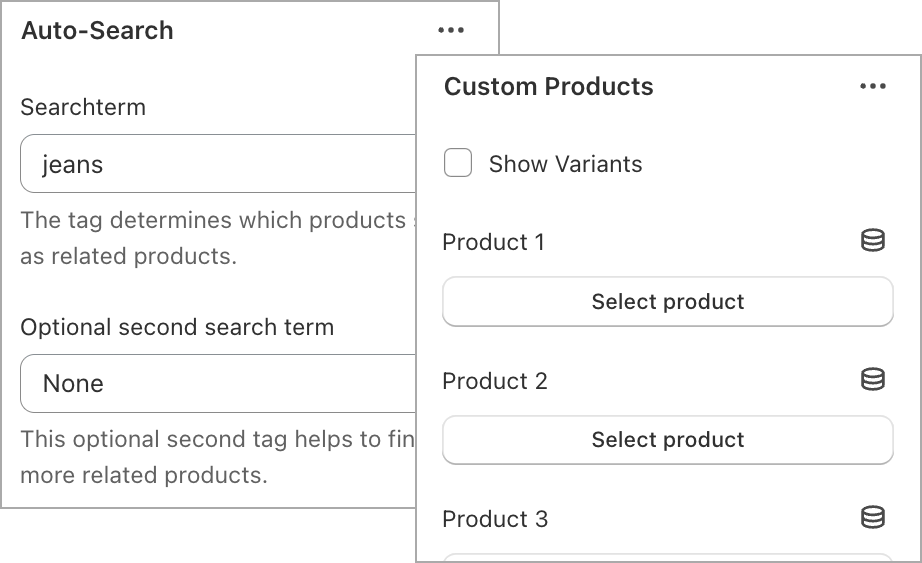The height and width of the screenshot is (563, 922).
Task: Open the Custom Products three-dot options menu
Action: pyautogui.click(x=873, y=86)
